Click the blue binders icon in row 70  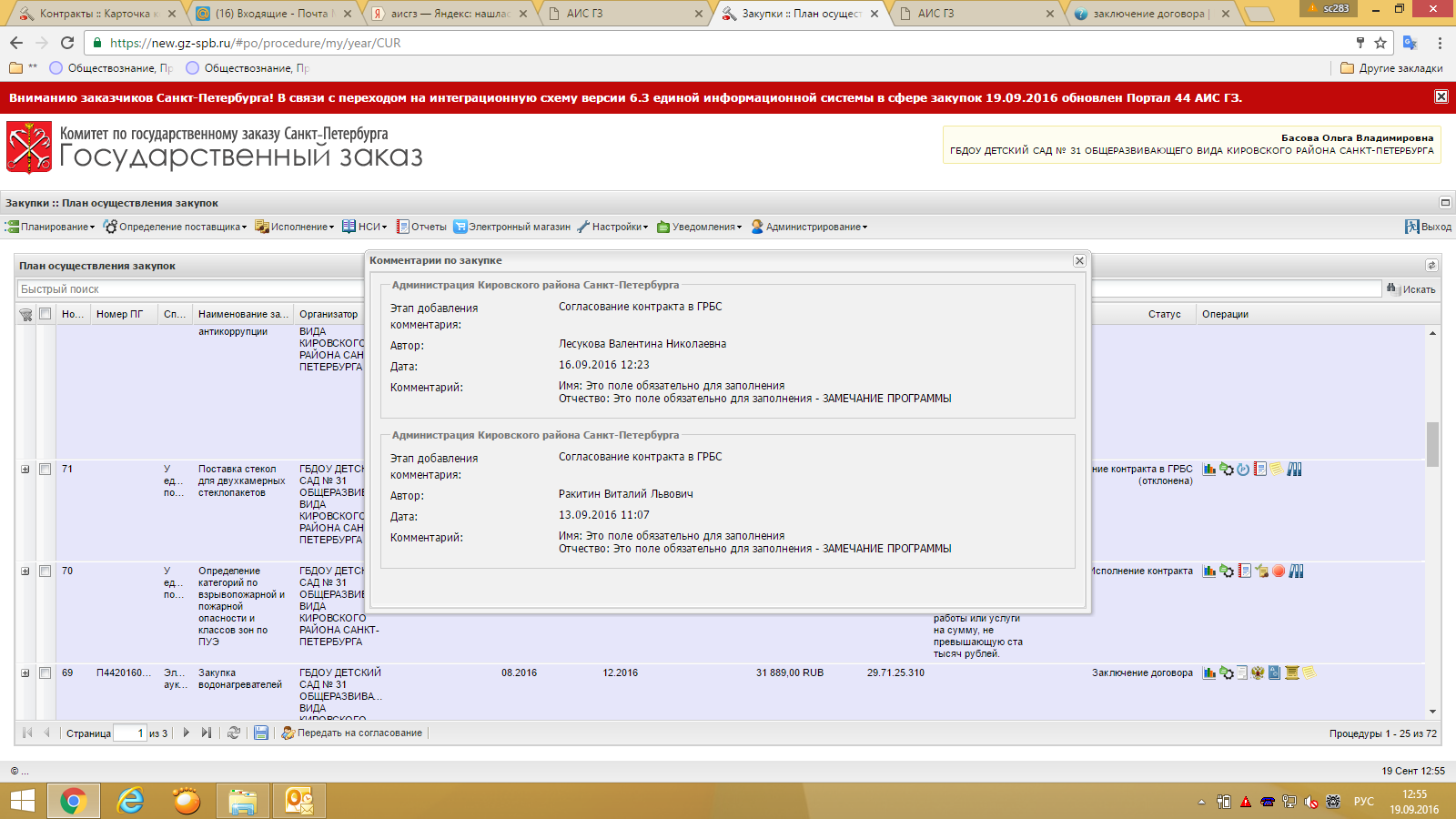(1296, 571)
